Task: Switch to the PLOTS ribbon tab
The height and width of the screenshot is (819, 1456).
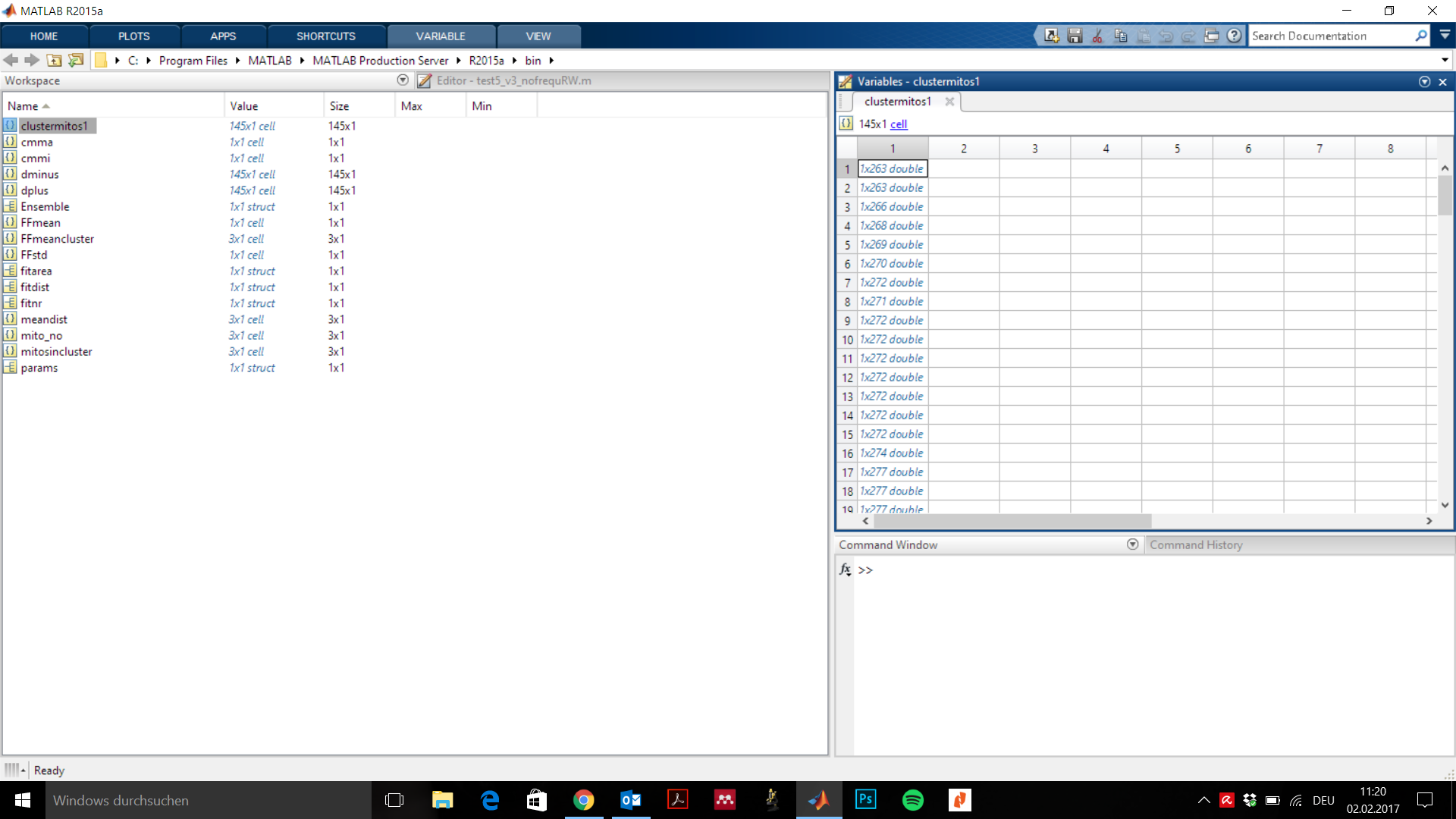Action: [133, 36]
